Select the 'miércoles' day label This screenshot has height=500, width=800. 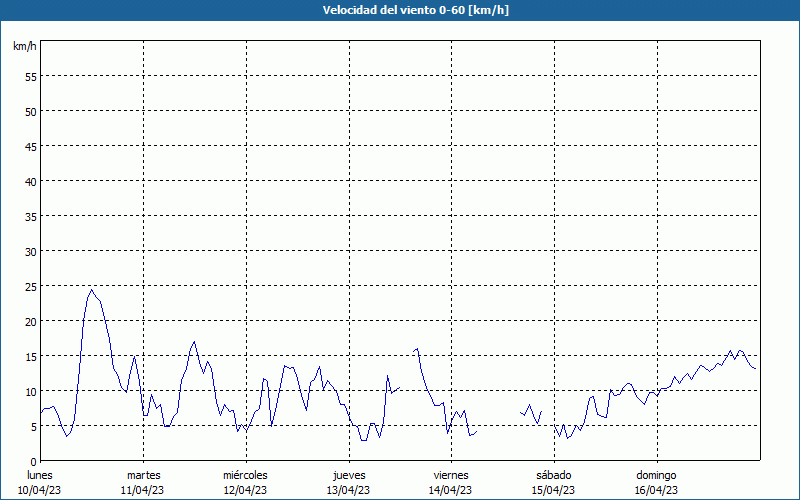245,475
